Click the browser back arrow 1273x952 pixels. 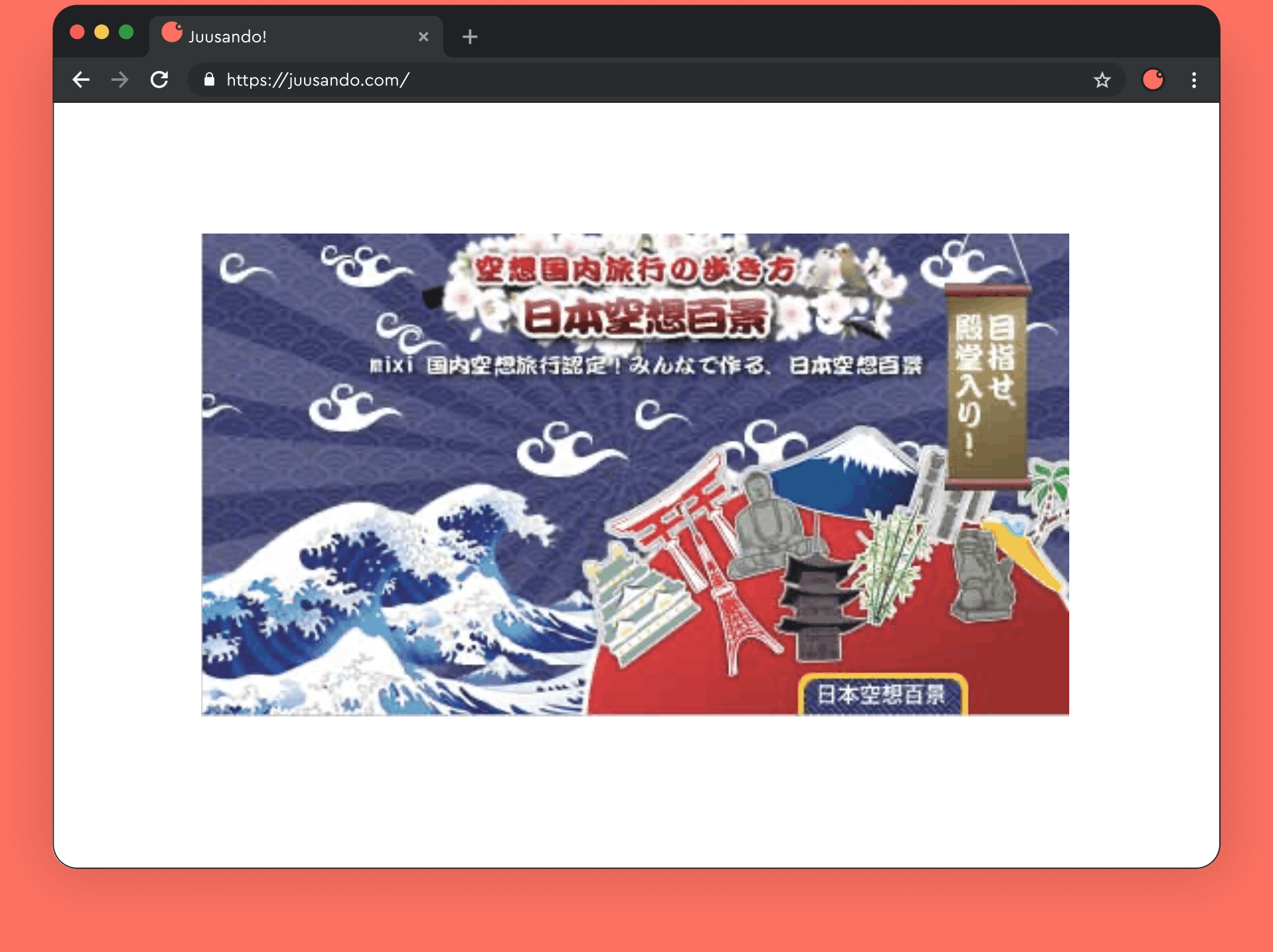click(81, 80)
